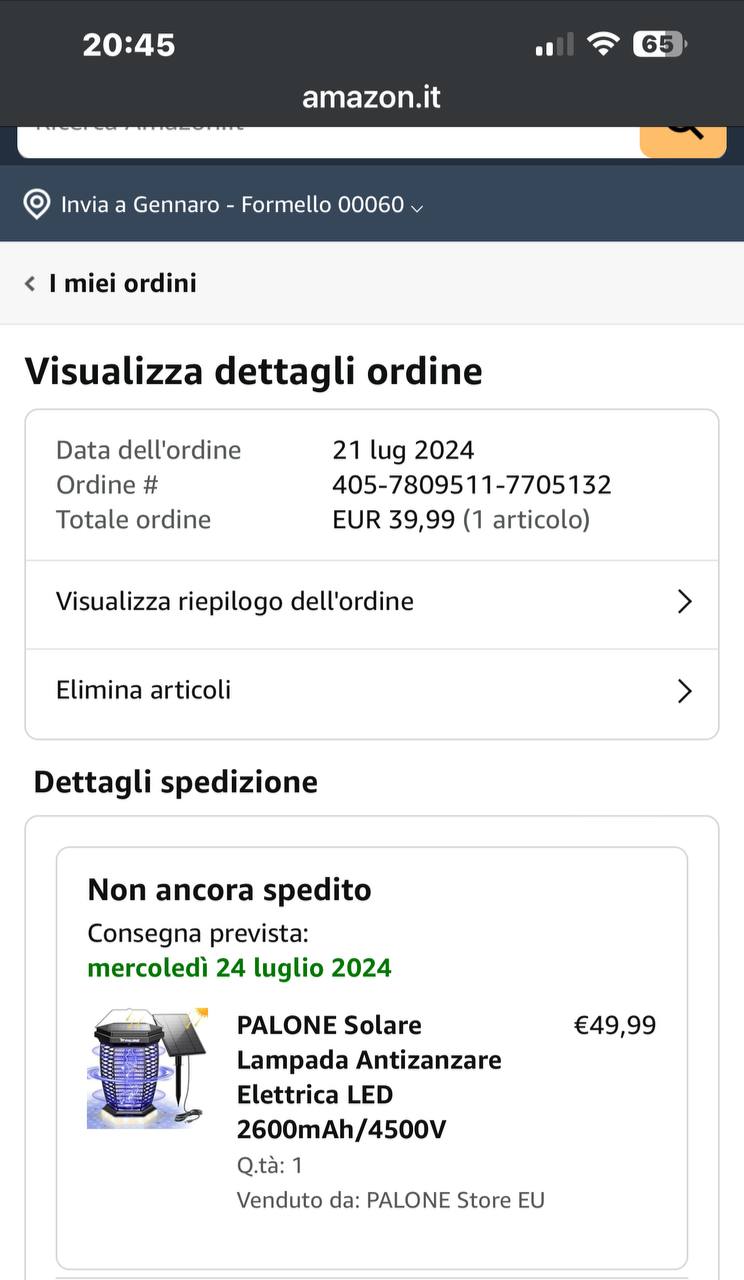Tap the cellular signal bars

(x=555, y=45)
